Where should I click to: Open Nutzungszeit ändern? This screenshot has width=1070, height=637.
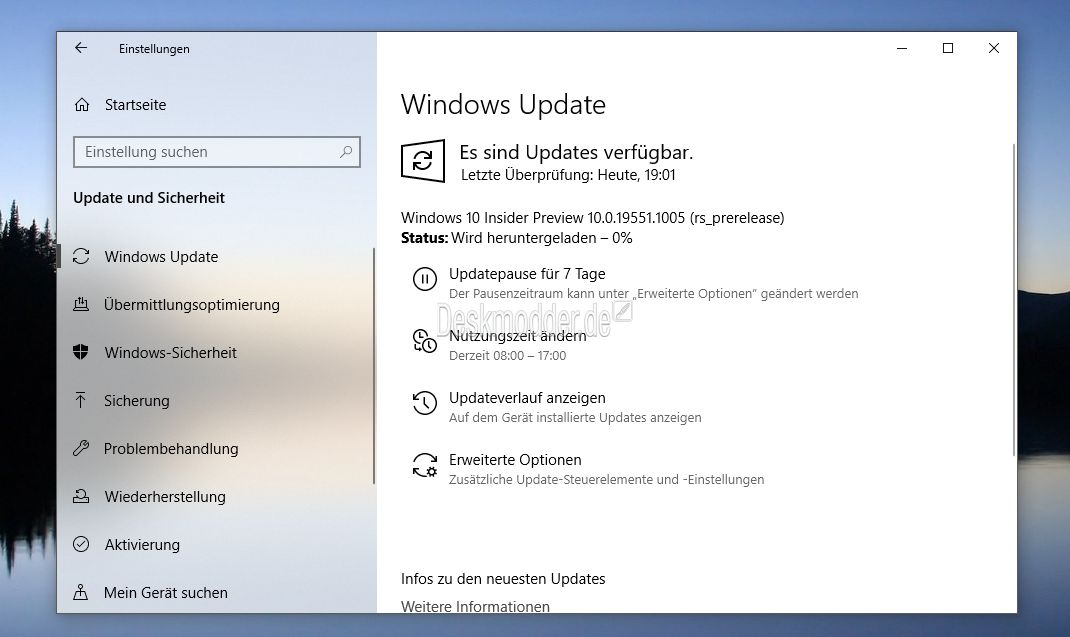click(x=517, y=336)
